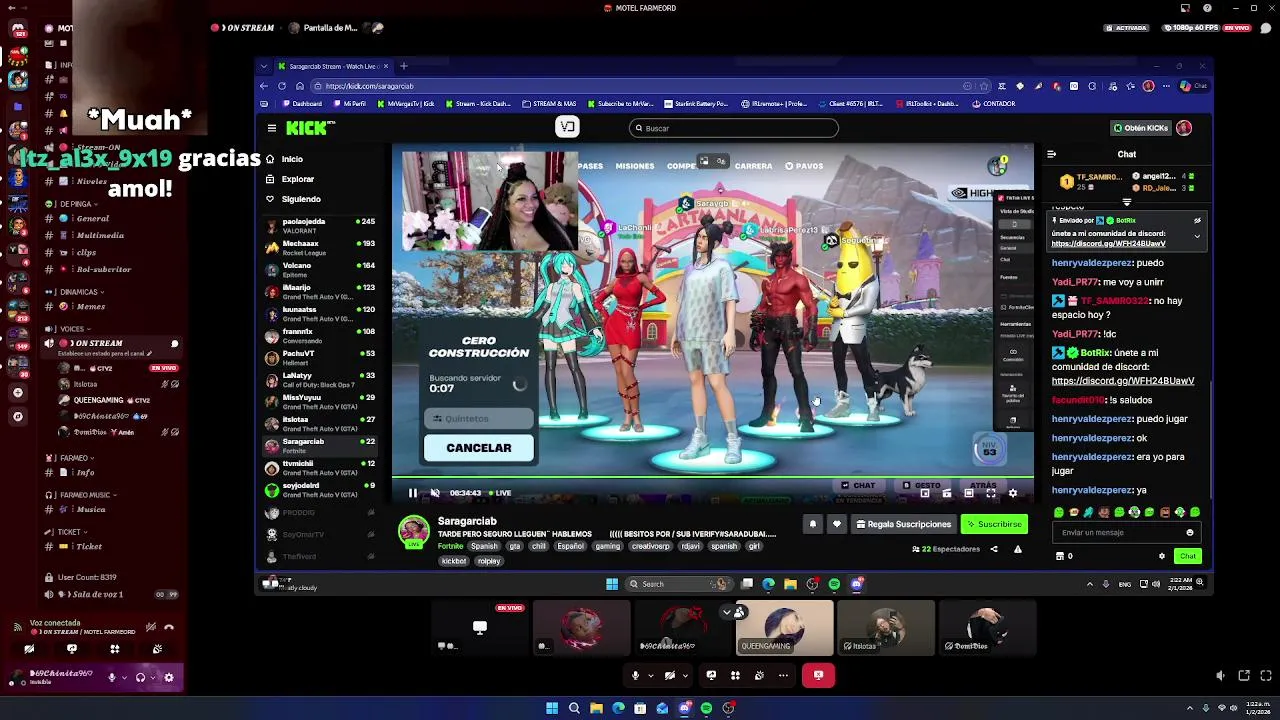Image resolution: width=1280 pixels, height=720 pixels.
Task: Collapse the VOICES category in Discord
Action: (72, 329)
